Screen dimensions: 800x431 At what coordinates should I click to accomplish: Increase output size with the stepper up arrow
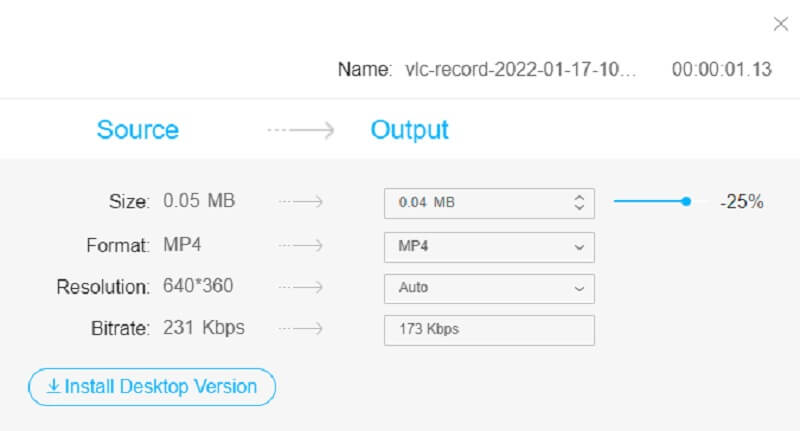[578, 197]
